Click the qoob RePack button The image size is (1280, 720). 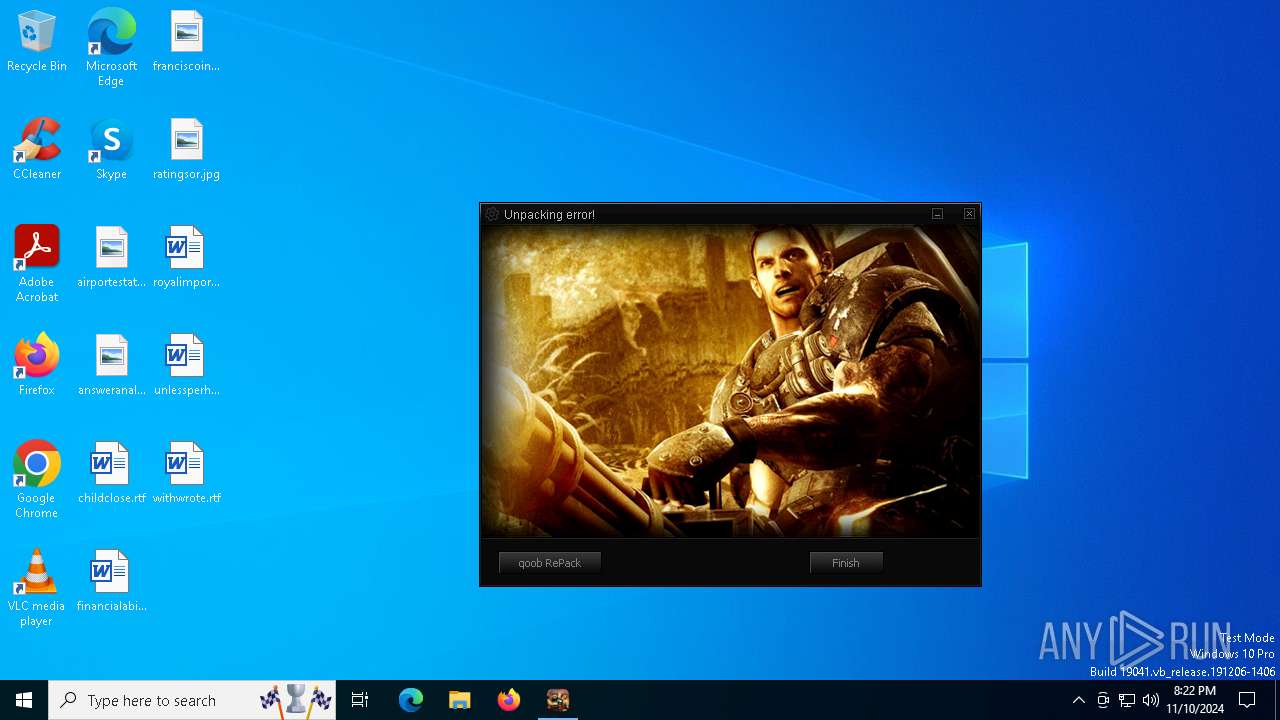pos(550,563)
